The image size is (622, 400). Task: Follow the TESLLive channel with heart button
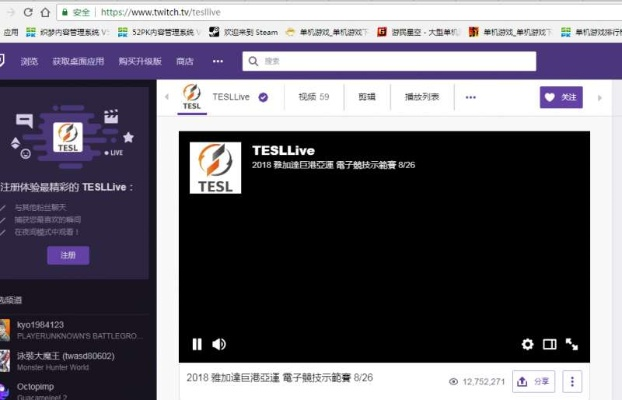pos(561,97)
